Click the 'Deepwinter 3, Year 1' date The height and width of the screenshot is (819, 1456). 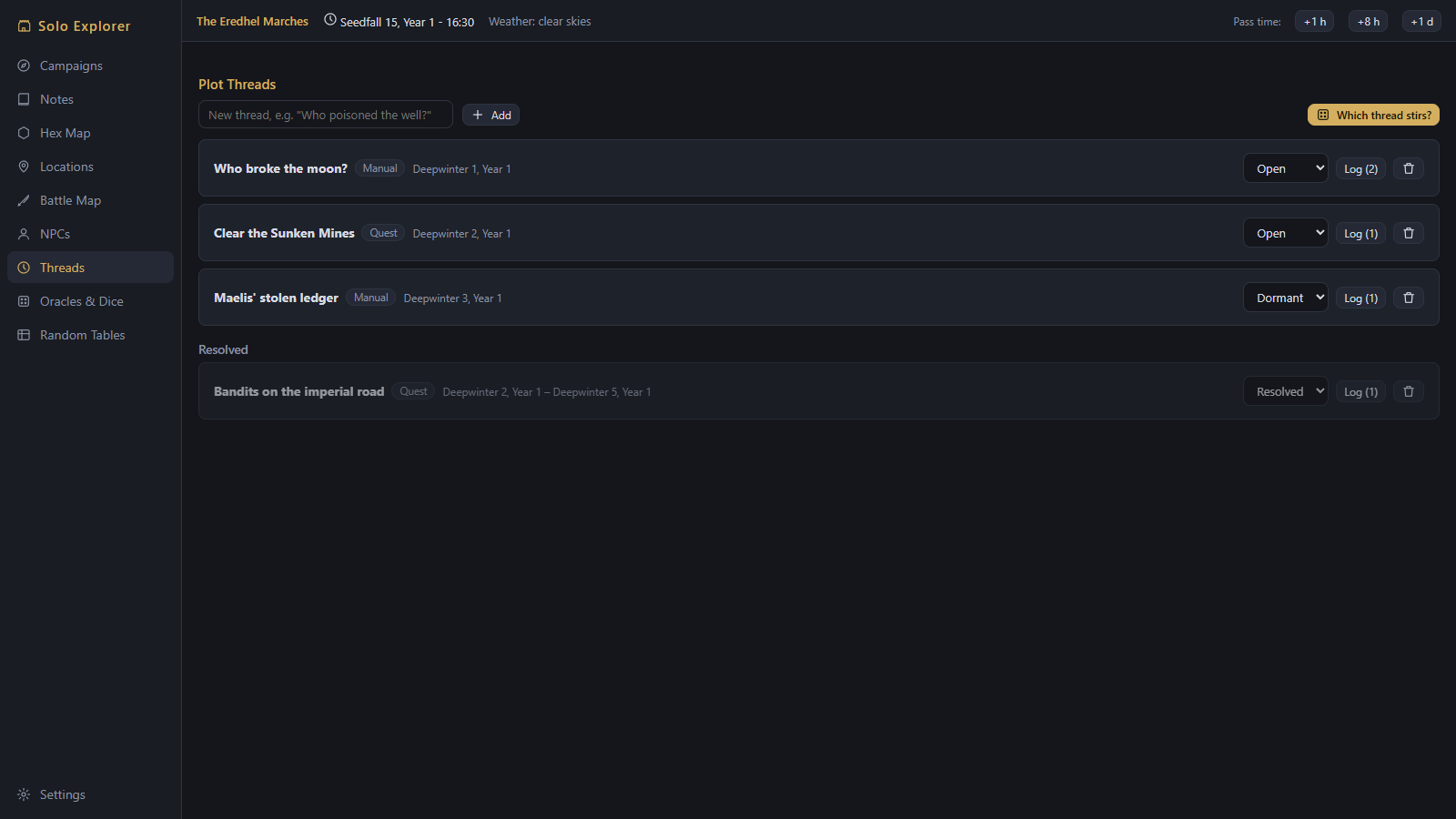[x=452, y=298]
